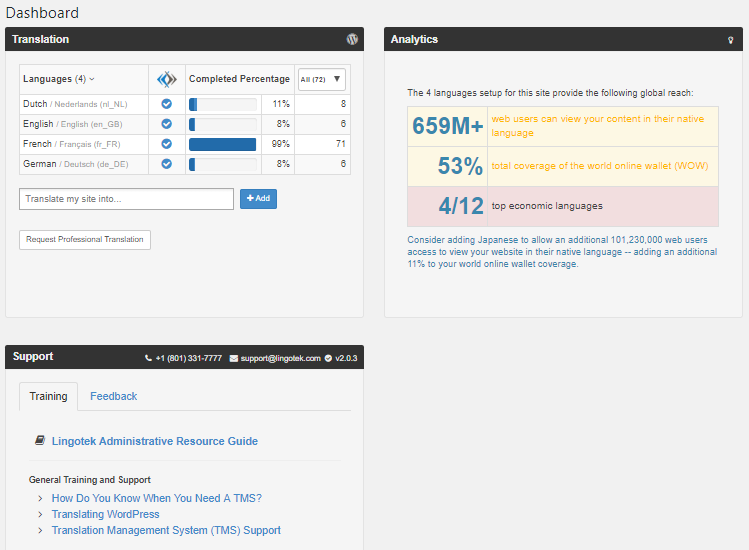Toggle the French language check circle
This screenshot has height=550, width=749.
pyautogui.click(x=167, y=144)
